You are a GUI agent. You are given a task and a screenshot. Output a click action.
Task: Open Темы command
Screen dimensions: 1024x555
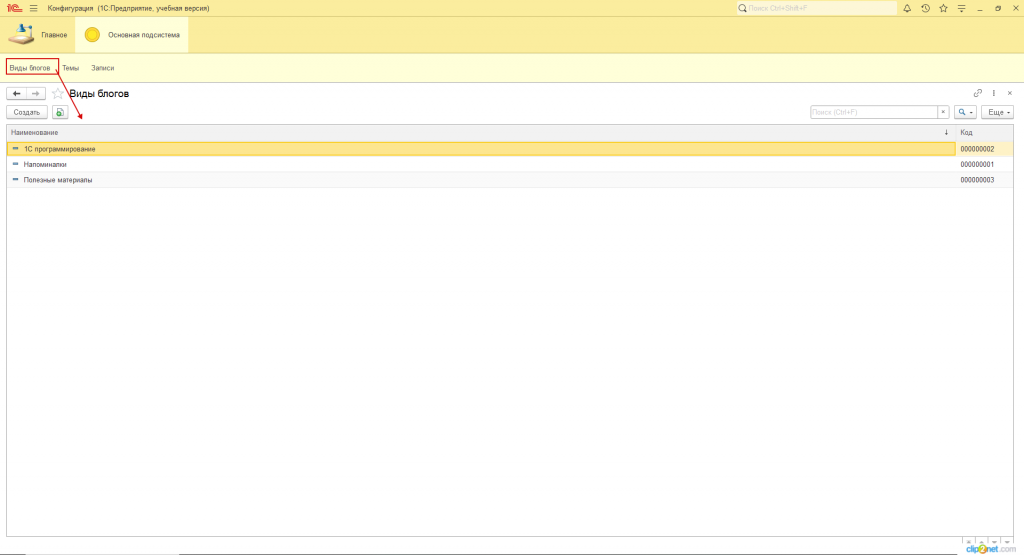point(71,68)
